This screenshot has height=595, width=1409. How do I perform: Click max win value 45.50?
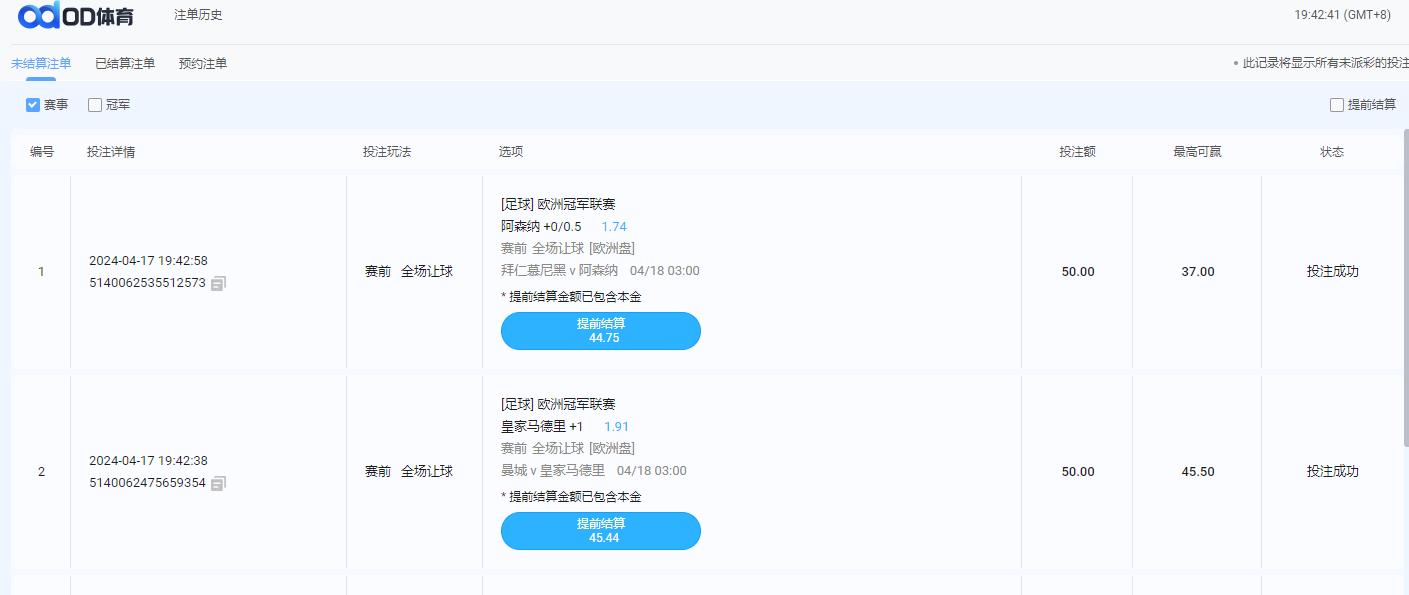[x=1198, y=472]
